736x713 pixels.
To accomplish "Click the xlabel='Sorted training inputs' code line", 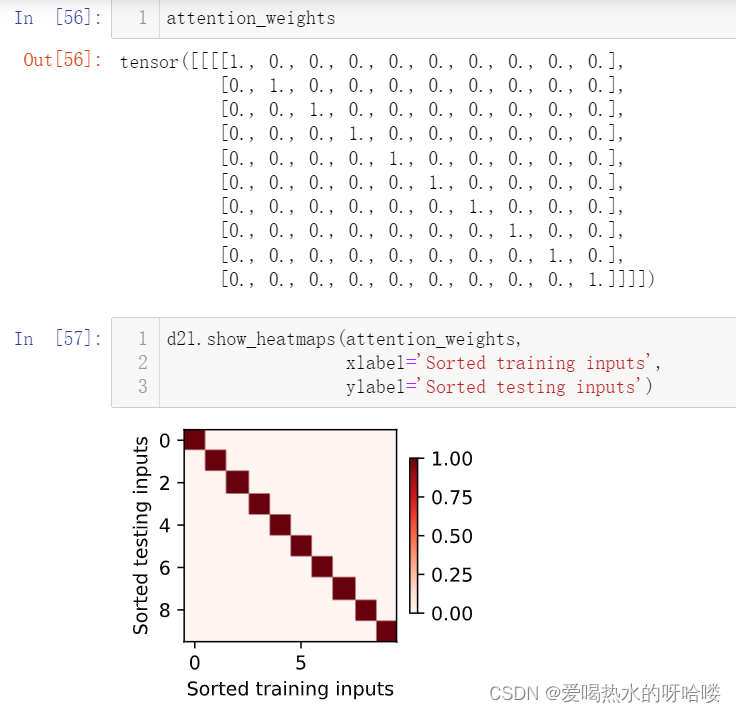I will [503, 363].
